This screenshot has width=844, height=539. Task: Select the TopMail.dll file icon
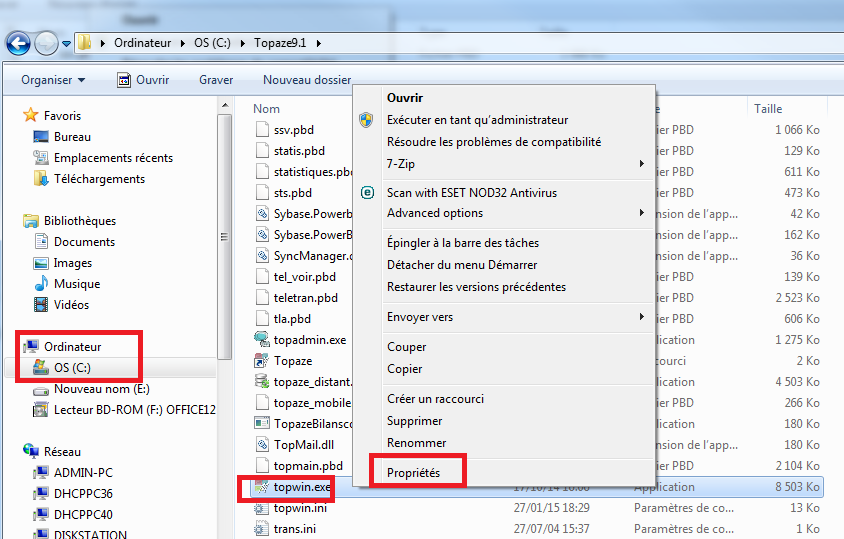point(262,444)
